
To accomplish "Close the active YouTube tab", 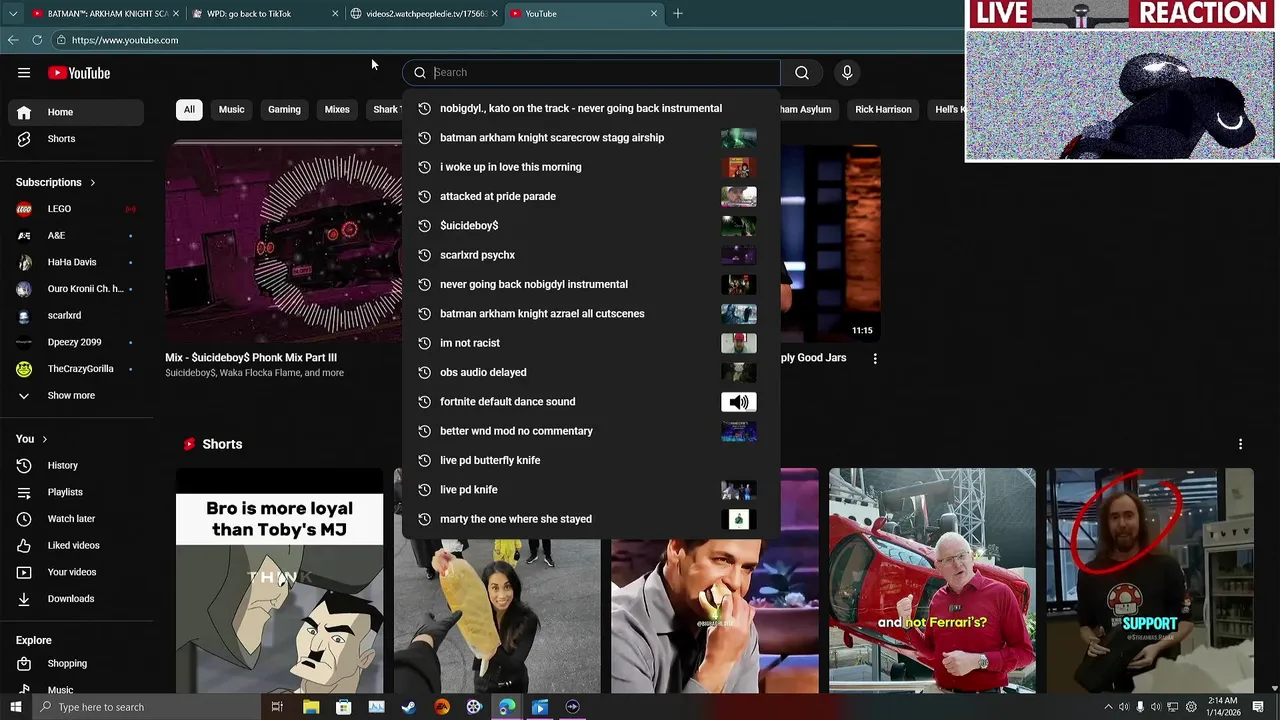I will point(654,13).
